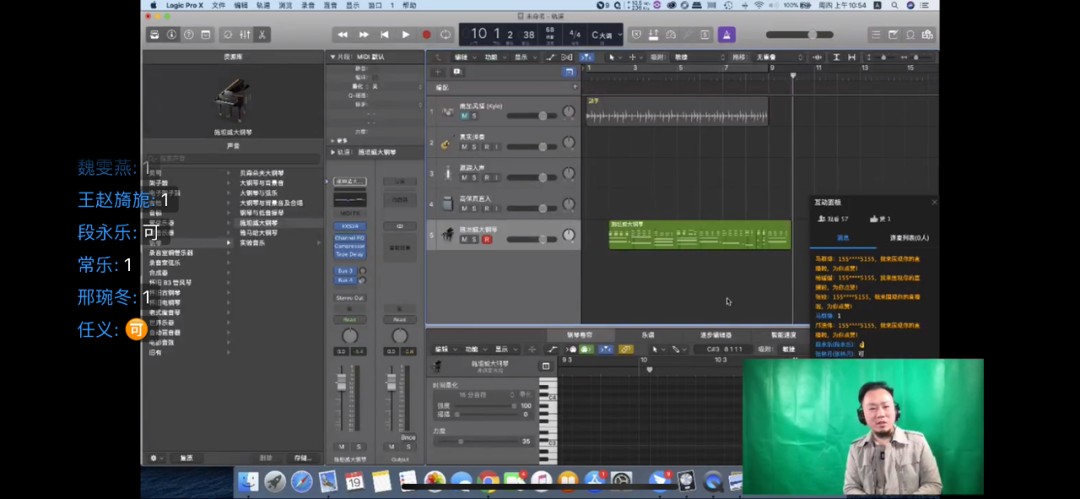Start playback with the Play button

pyautogui.click(x=406, y=34)
